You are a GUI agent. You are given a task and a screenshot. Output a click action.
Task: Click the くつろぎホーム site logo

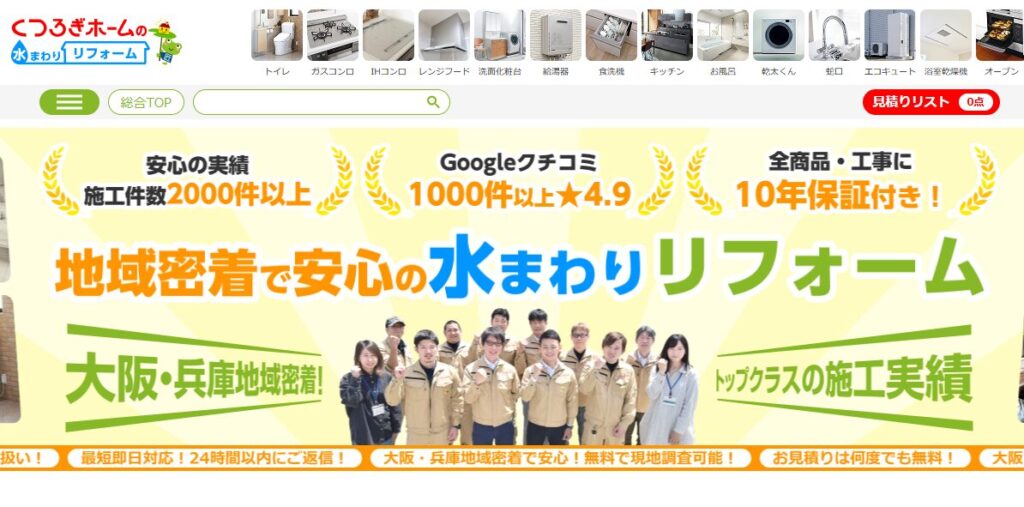pos(96,41)
